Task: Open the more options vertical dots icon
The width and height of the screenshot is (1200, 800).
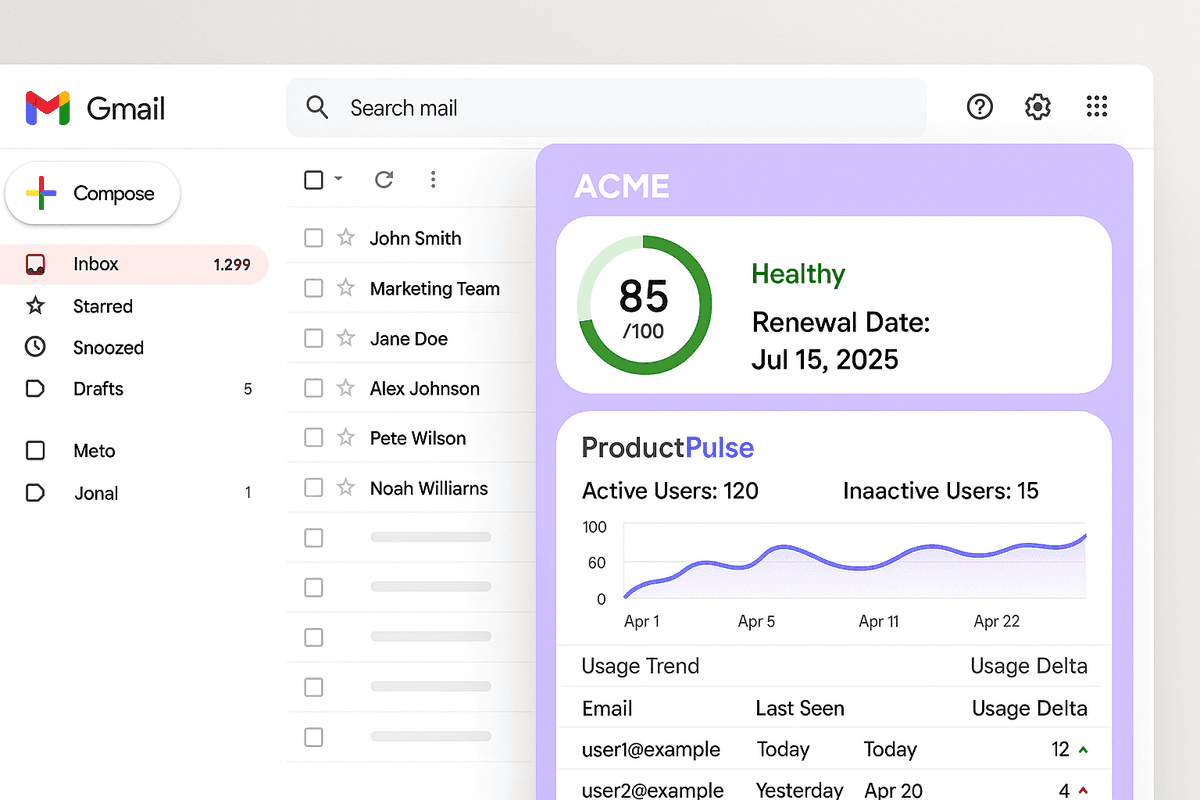Action: [x=432, y=179]
